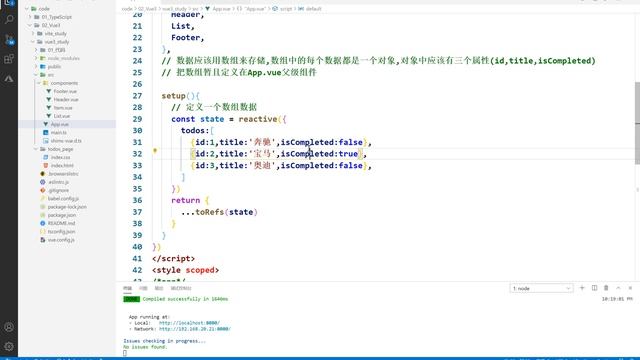640x360 pixels.
Task: Open the Network 192.168 URL link in terminal
Action: click(x=195, y=329)
